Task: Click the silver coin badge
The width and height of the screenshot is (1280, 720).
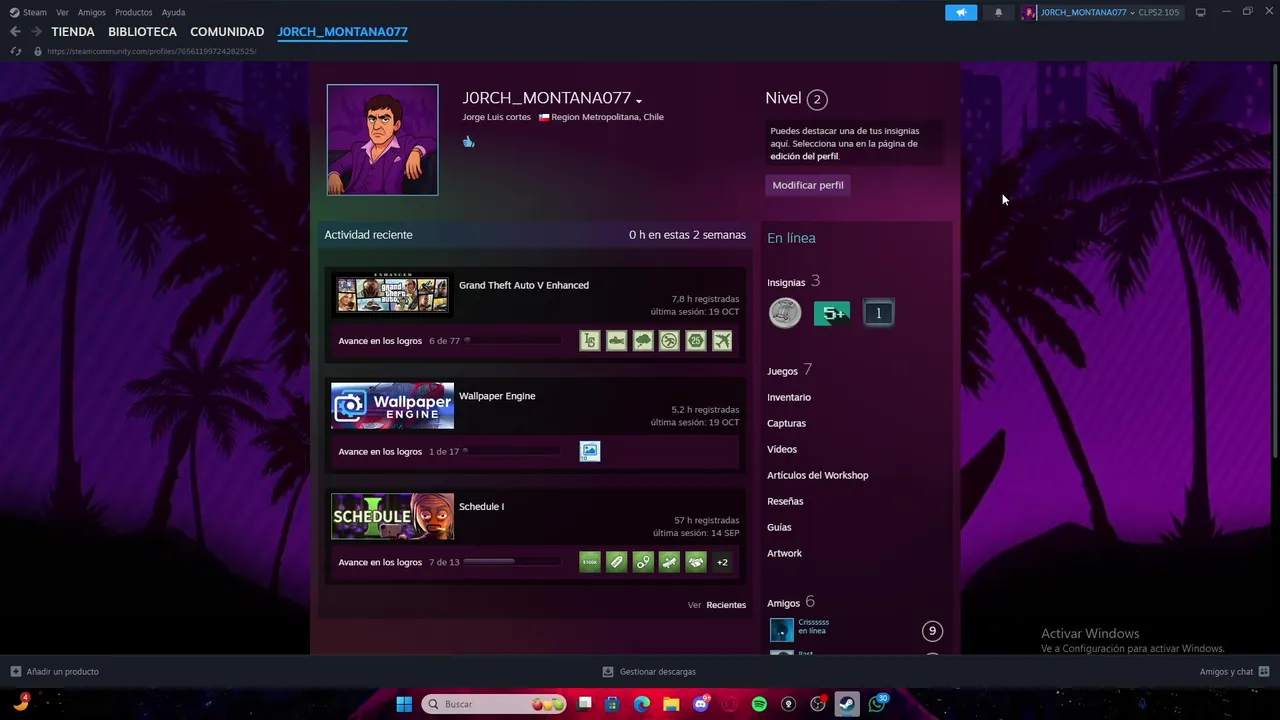Action: [785, 313]
